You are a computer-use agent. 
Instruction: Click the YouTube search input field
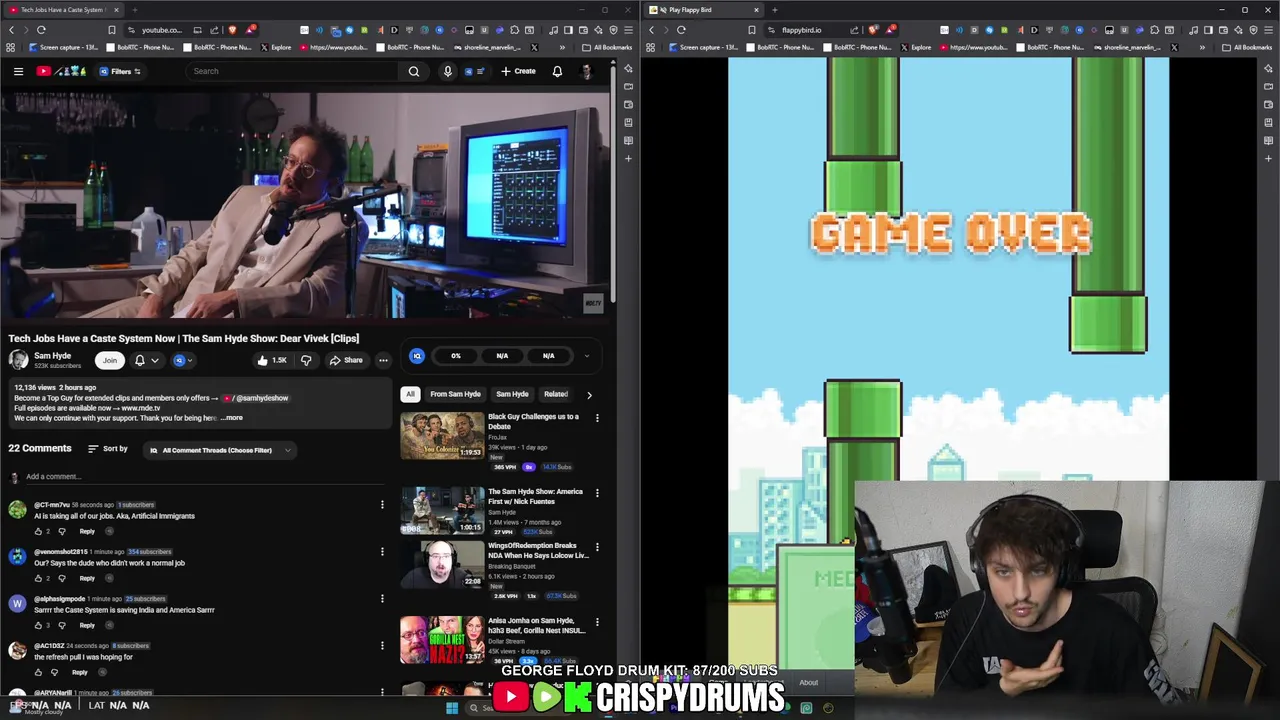point(294,71)
